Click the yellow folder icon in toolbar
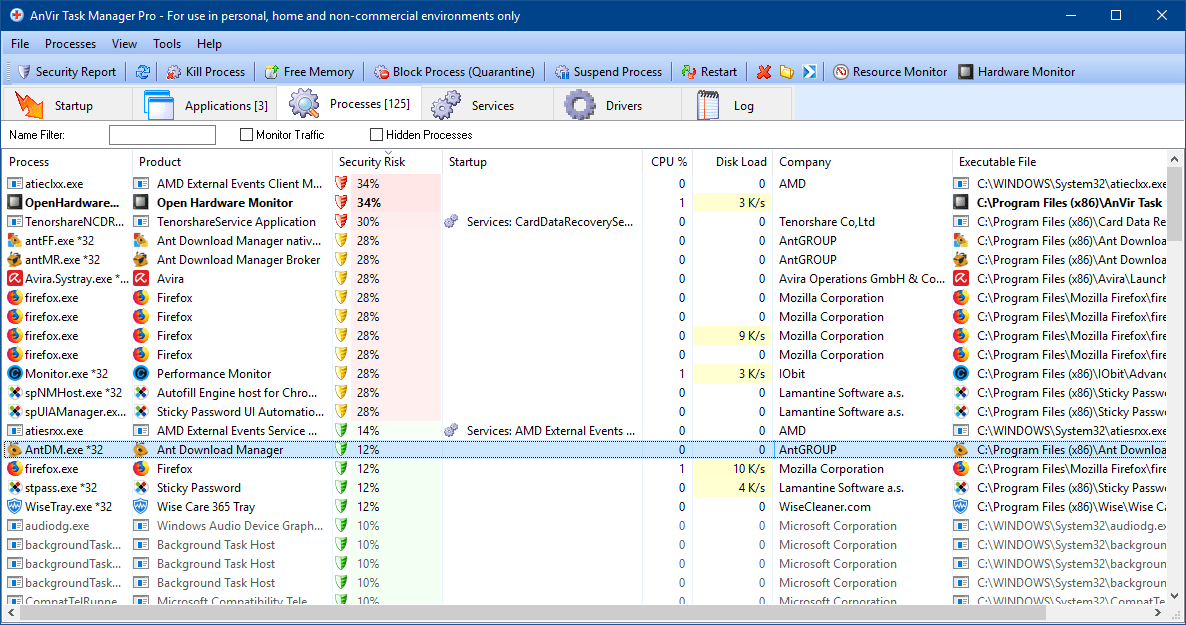Viewport: 1186px width, 625px height. pos(787,72)
